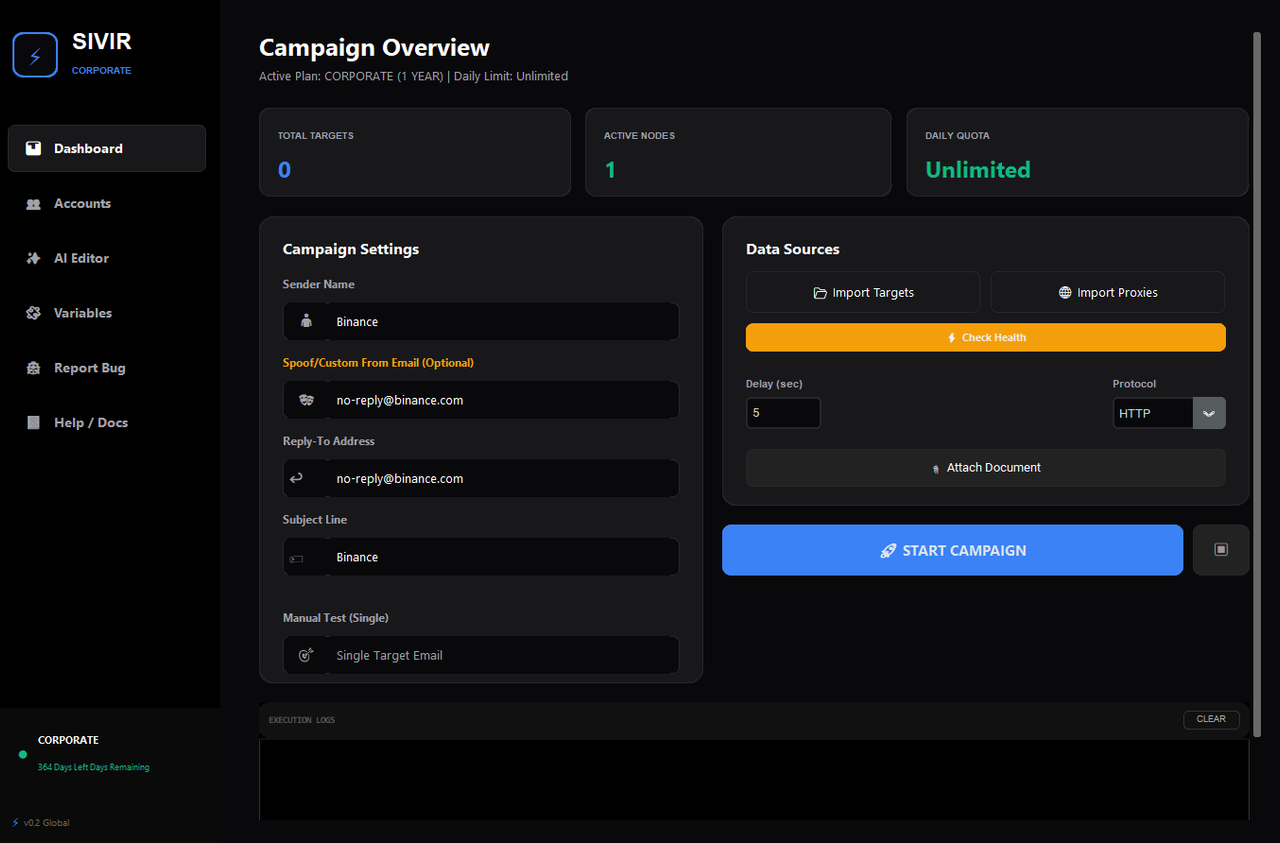
Task: Click the Campaign Settings heading
Action: tap(351, 249)
